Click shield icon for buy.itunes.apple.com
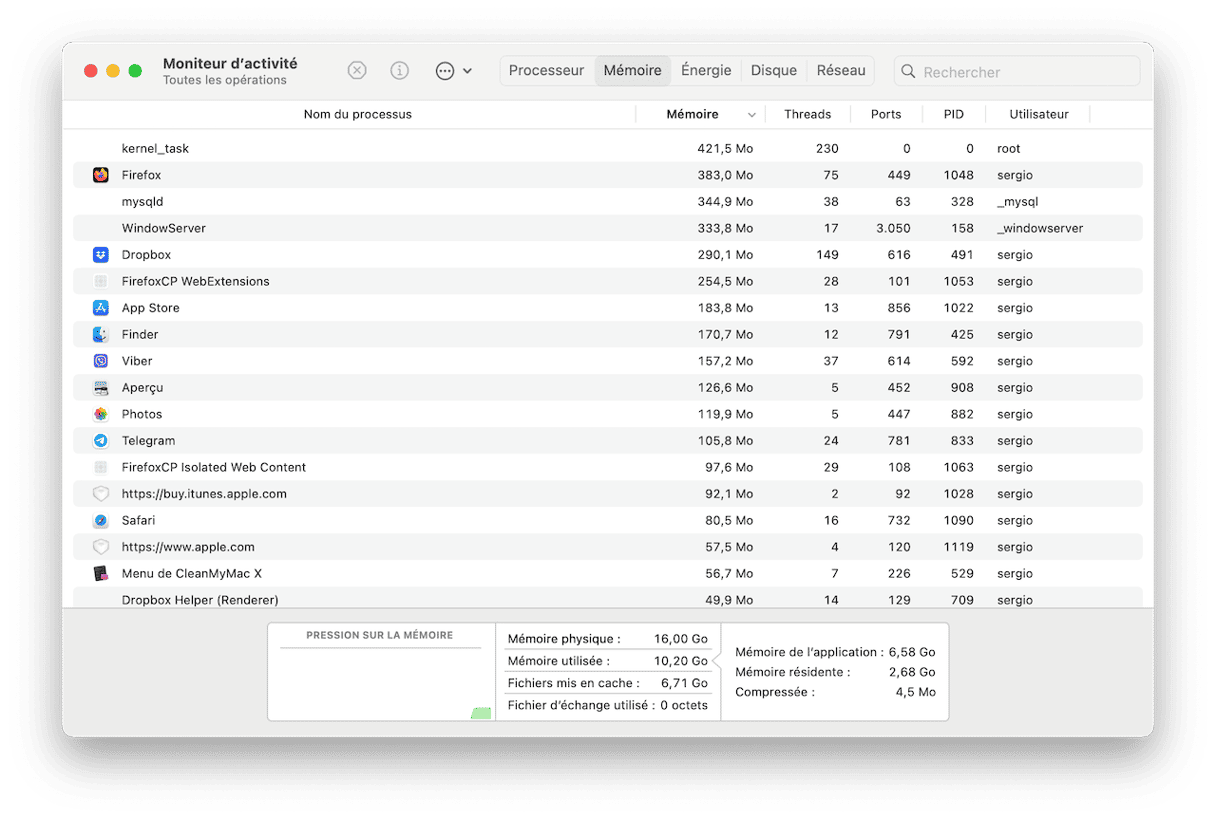Image resolution: width=1216 pixels, height=819 pixels. (101, 494)
